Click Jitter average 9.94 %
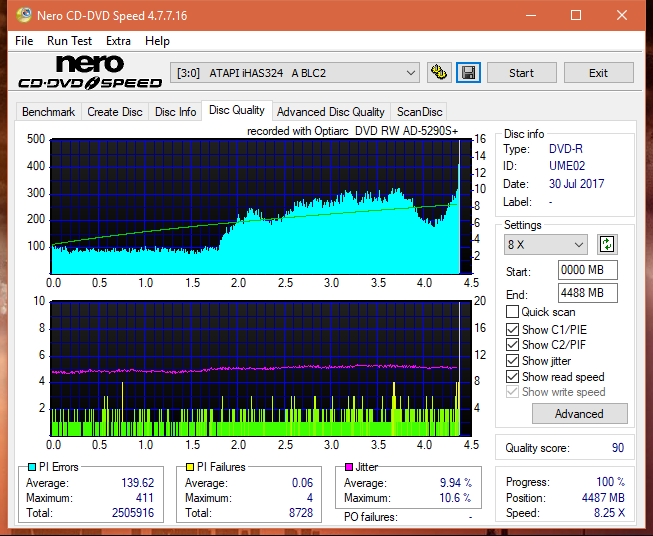 click(x=456, y=483)
